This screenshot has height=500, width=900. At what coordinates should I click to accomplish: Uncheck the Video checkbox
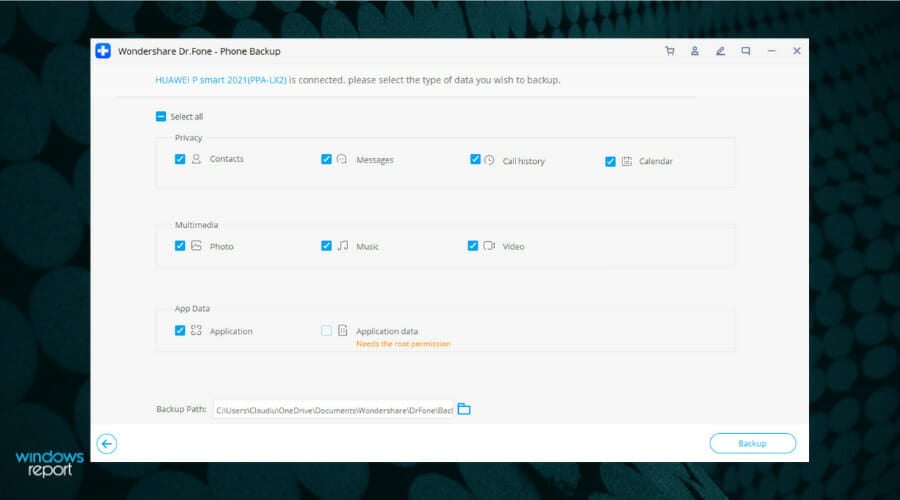[x=472, y=246]
